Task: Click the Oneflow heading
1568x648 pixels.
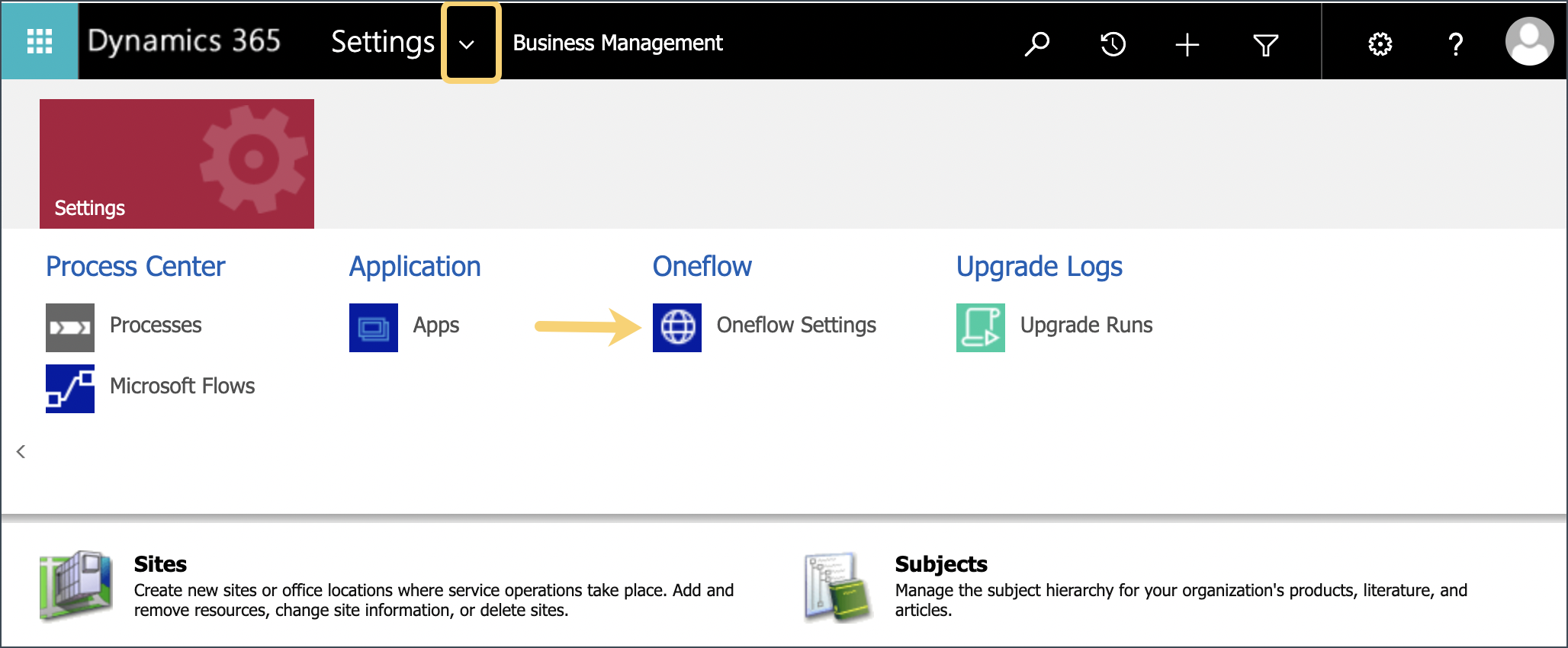Action: pos(702,267)
